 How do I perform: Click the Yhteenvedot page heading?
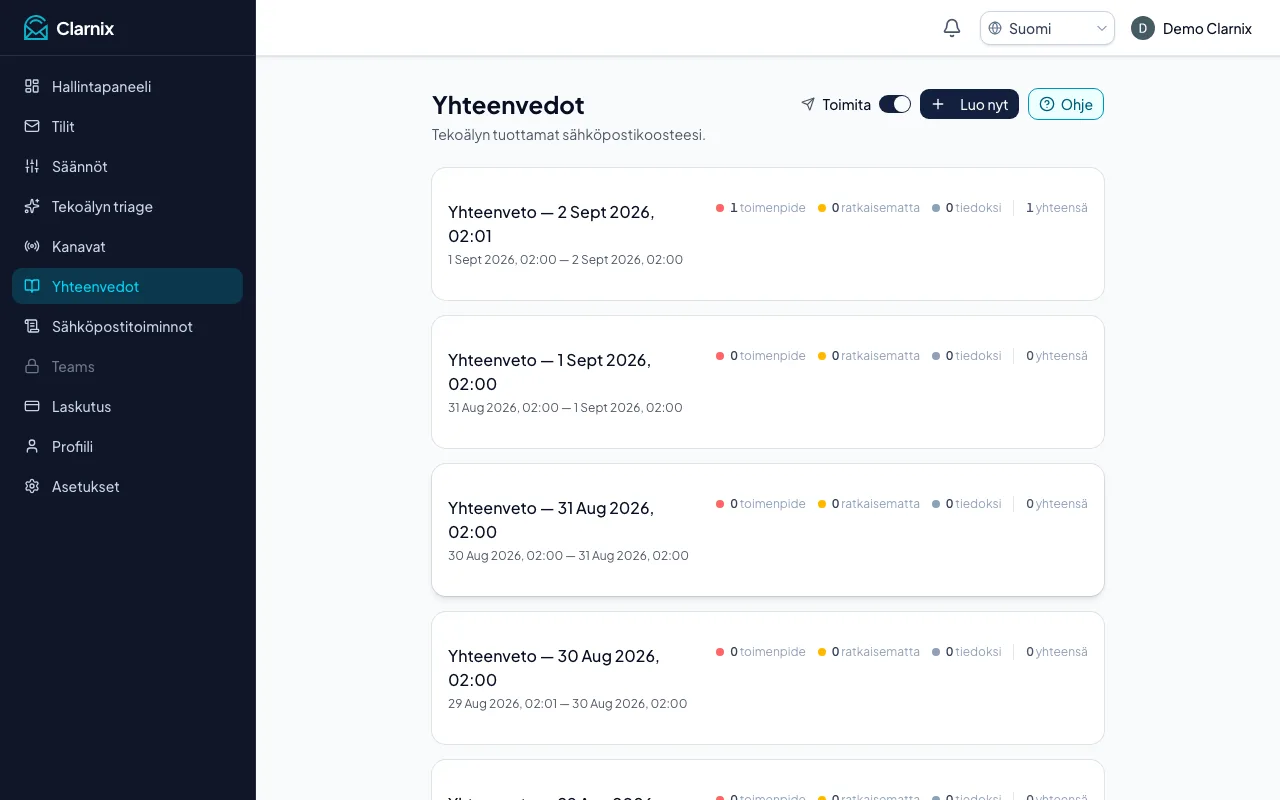pyautogui.click(x=508, y=105)
